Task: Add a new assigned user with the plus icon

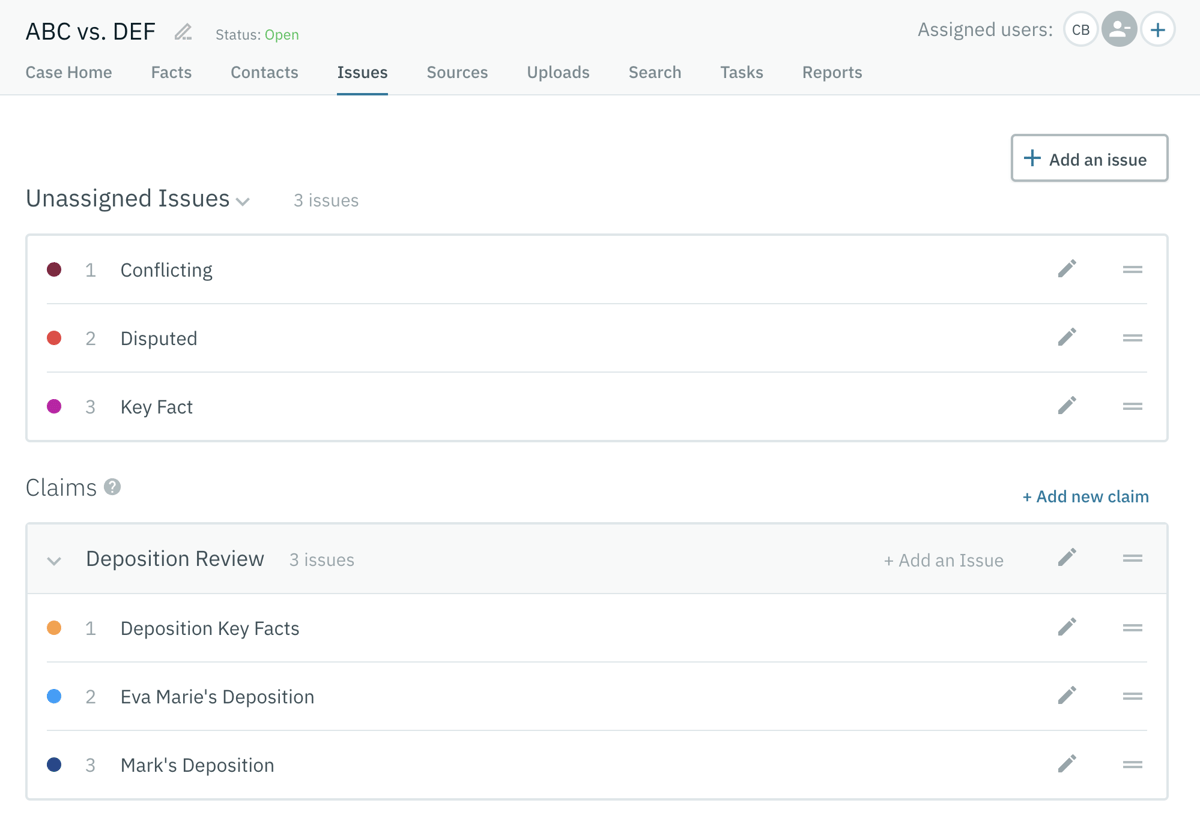Action: [x=1157, y=29]
